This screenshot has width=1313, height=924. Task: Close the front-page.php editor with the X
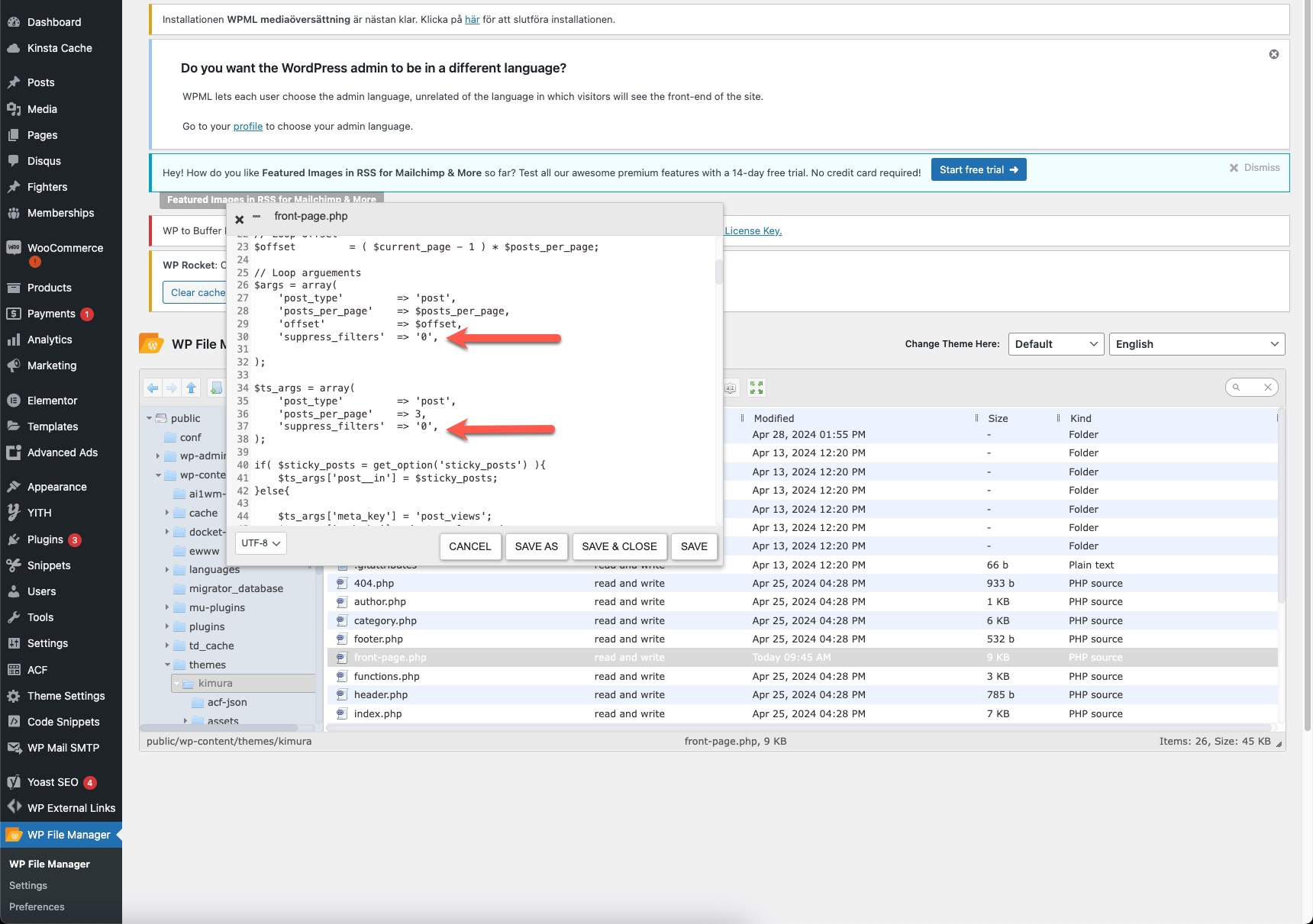pyautogui.click(x=240, y=220)
